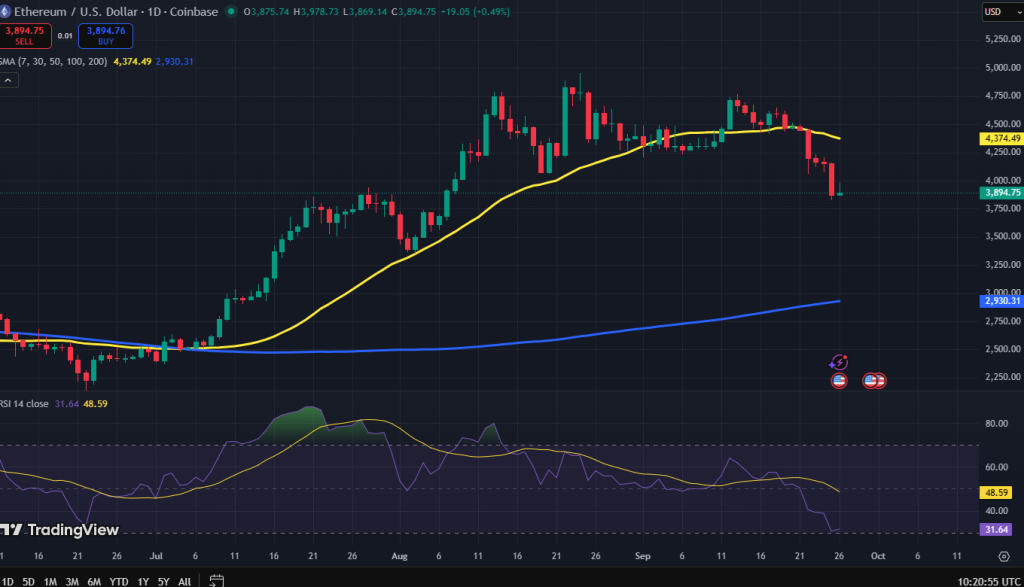Collapse the indicator legend with the chevron arrow

[8, 79]
